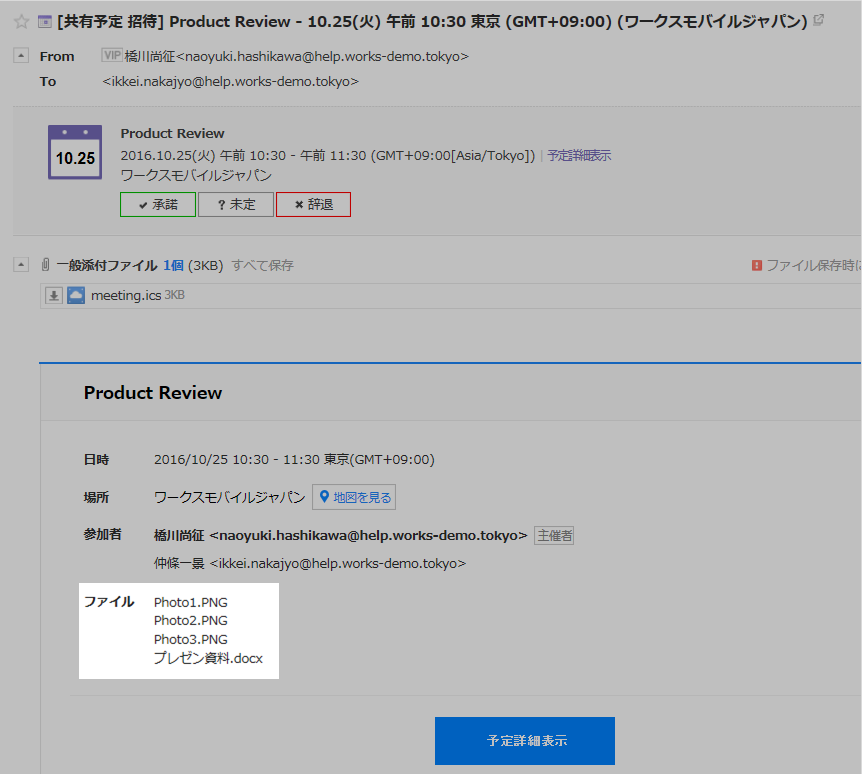Click the 1個 attachment count link
Screen dimensions: 862x774
(x=173, y=265)
